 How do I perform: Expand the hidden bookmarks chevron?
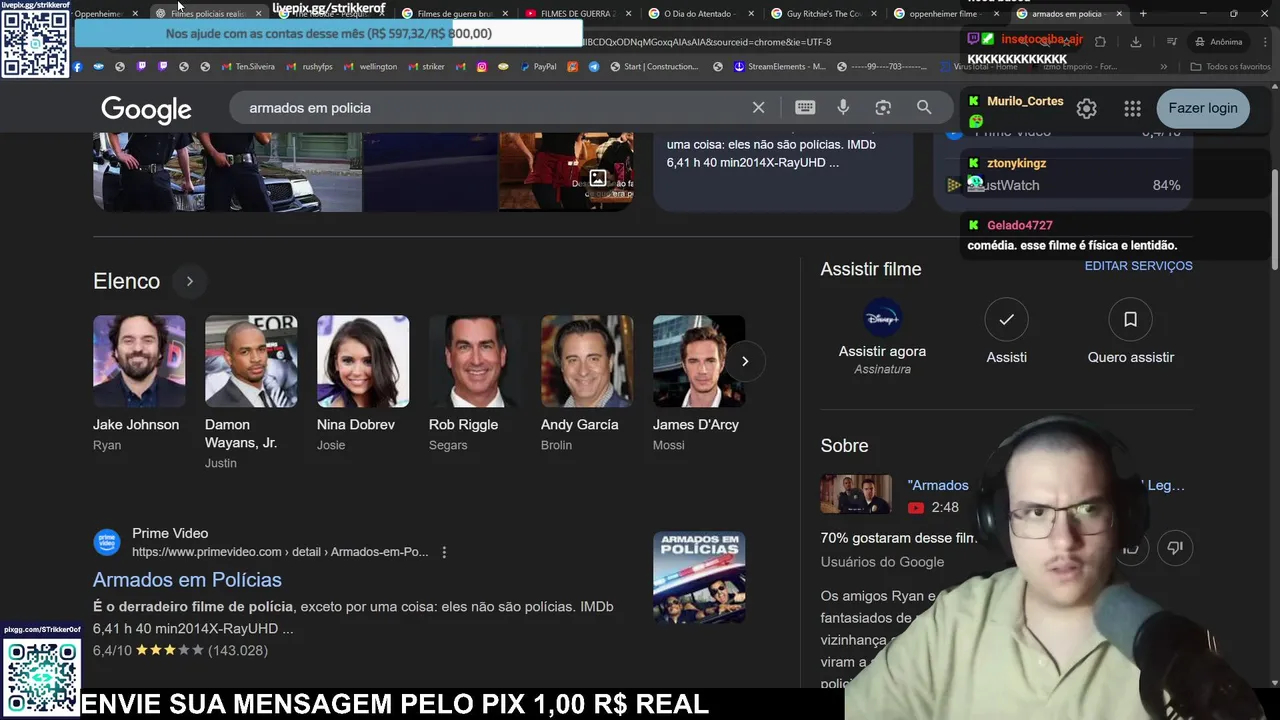click(1163, 67)
